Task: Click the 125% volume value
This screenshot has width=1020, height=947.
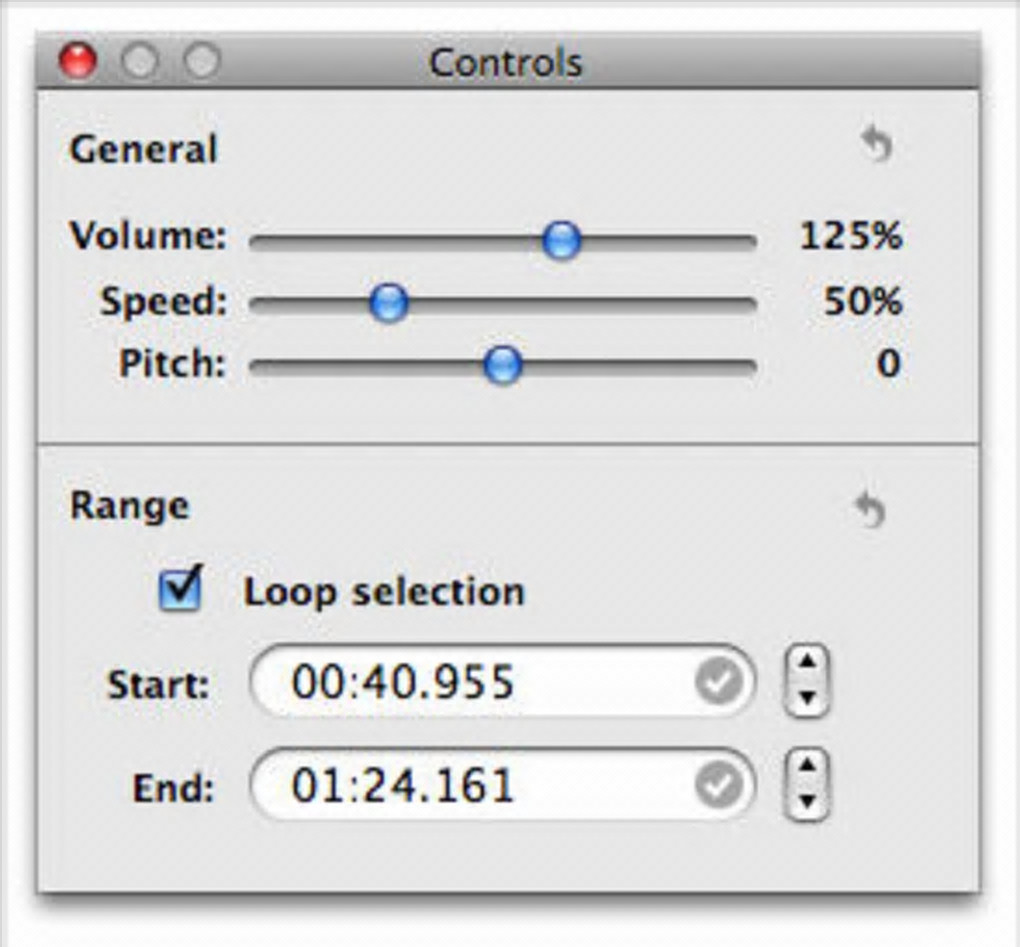Action: tap(850, 237)
